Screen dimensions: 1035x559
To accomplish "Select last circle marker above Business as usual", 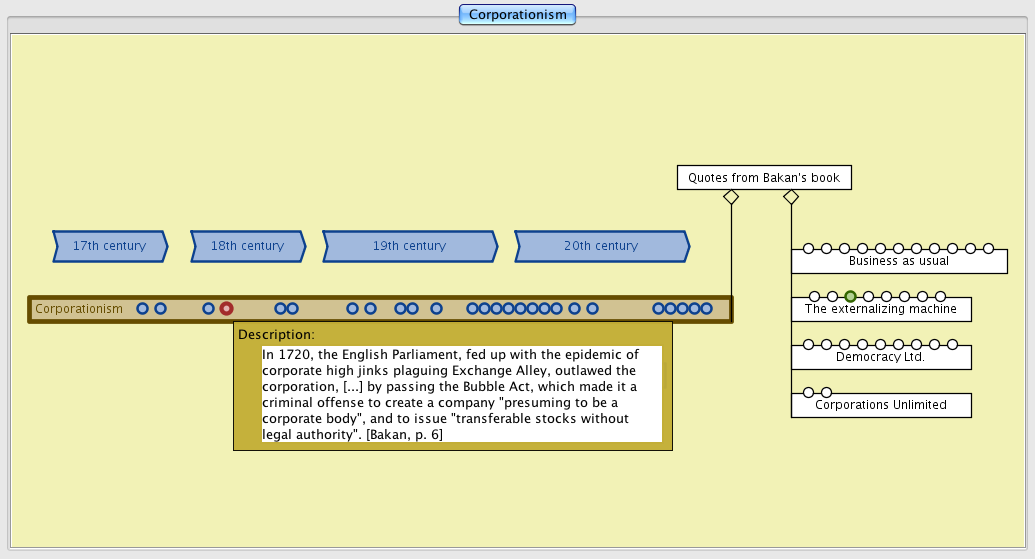I will [x=988, y=248].
